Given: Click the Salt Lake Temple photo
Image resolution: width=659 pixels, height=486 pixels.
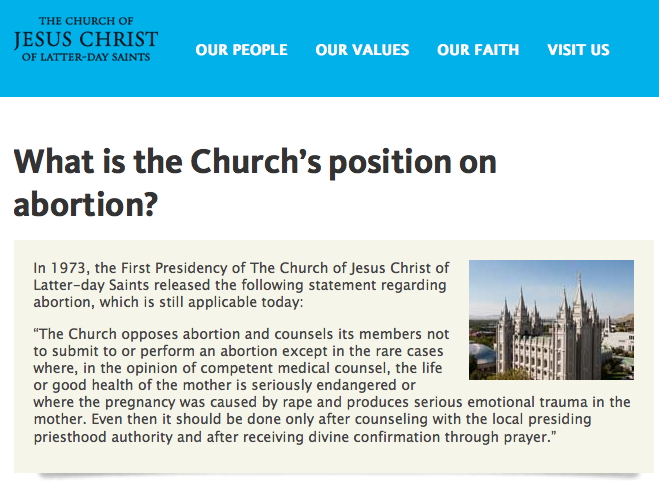Looking at the screenshot, I should (551, 320).
